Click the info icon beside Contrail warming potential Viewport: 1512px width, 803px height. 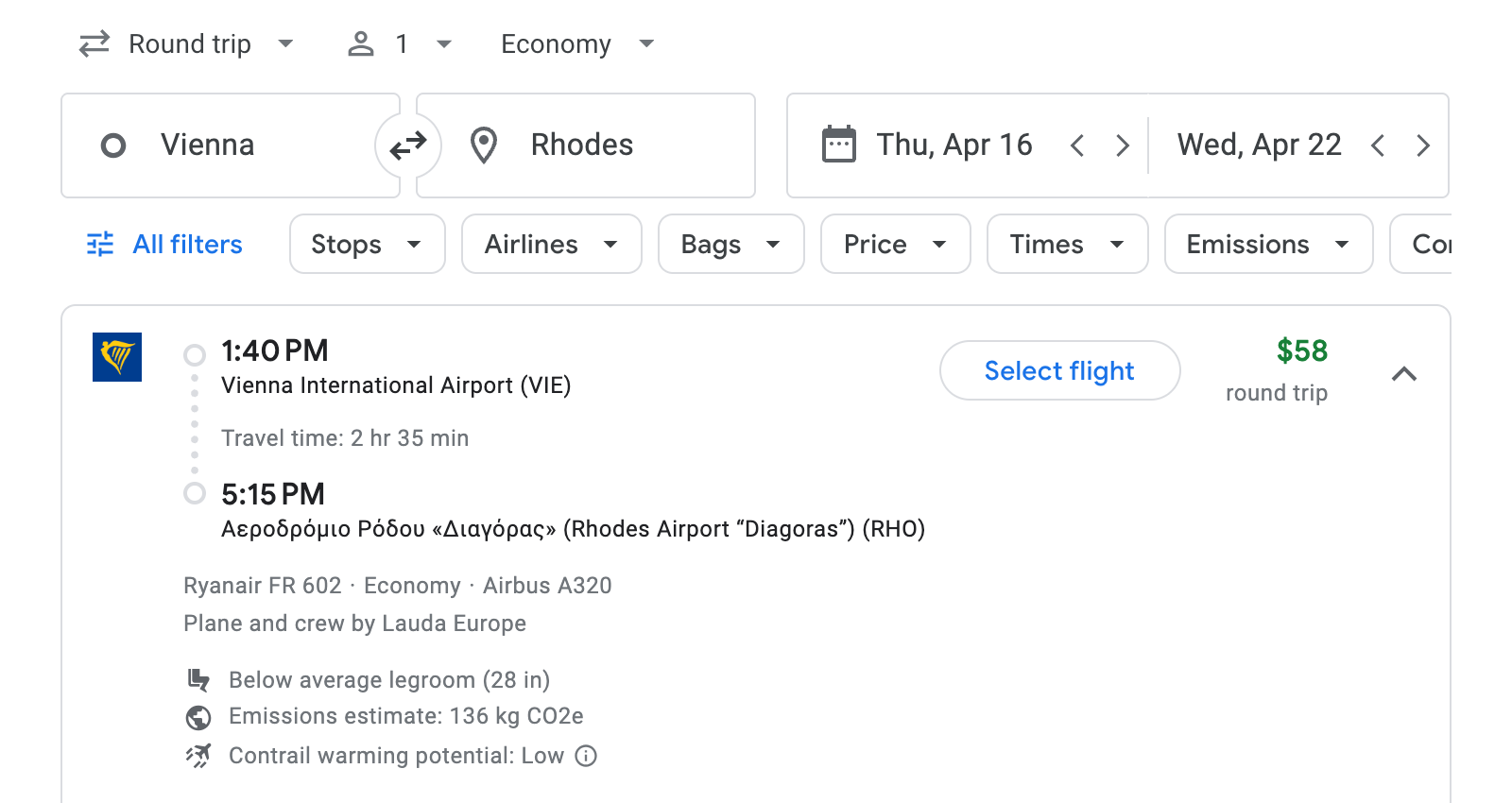click(584, 756)
